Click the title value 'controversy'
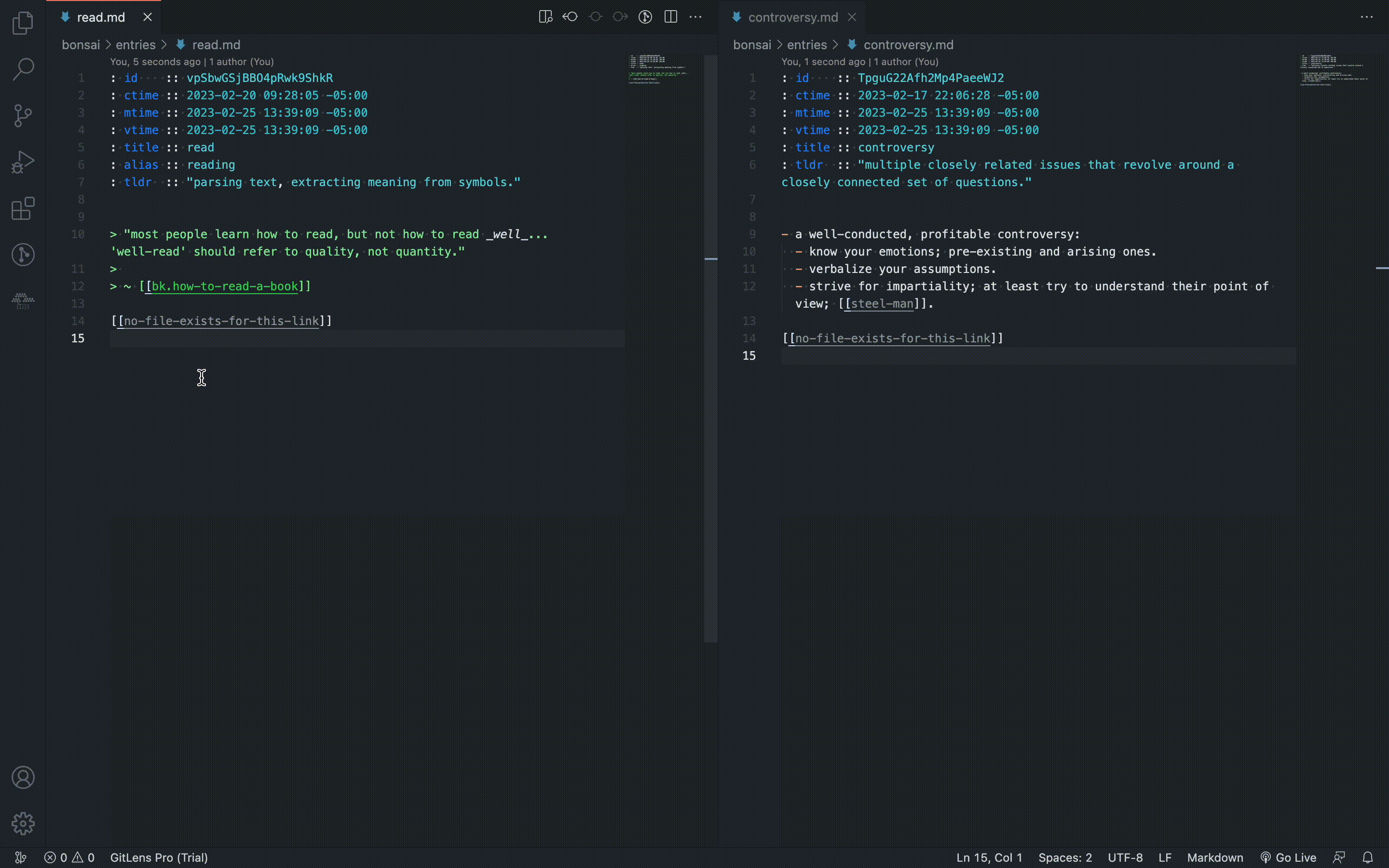Image resolution: width=1389 pixels, height=868 pixels. [x=896, y=147]
